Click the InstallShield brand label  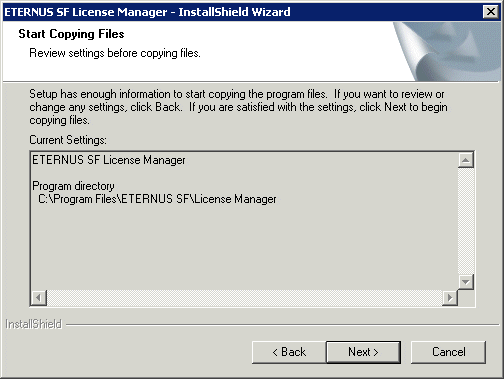click(34, 324)
